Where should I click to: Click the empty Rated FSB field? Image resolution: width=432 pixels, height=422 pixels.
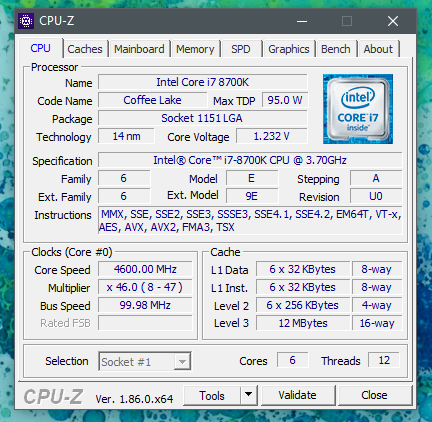(145, 323)
